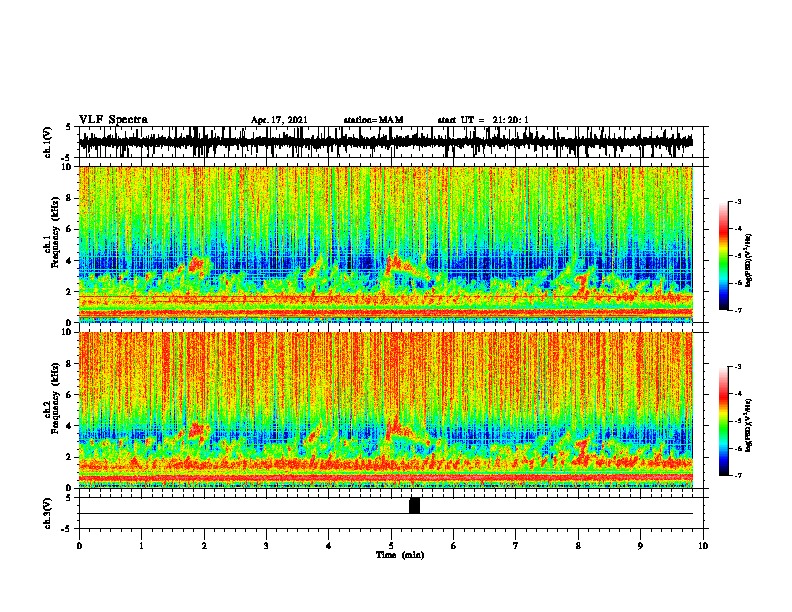792x612 pixels.
Task: Click the time axis tick label "5"
Action: point(391,546)
